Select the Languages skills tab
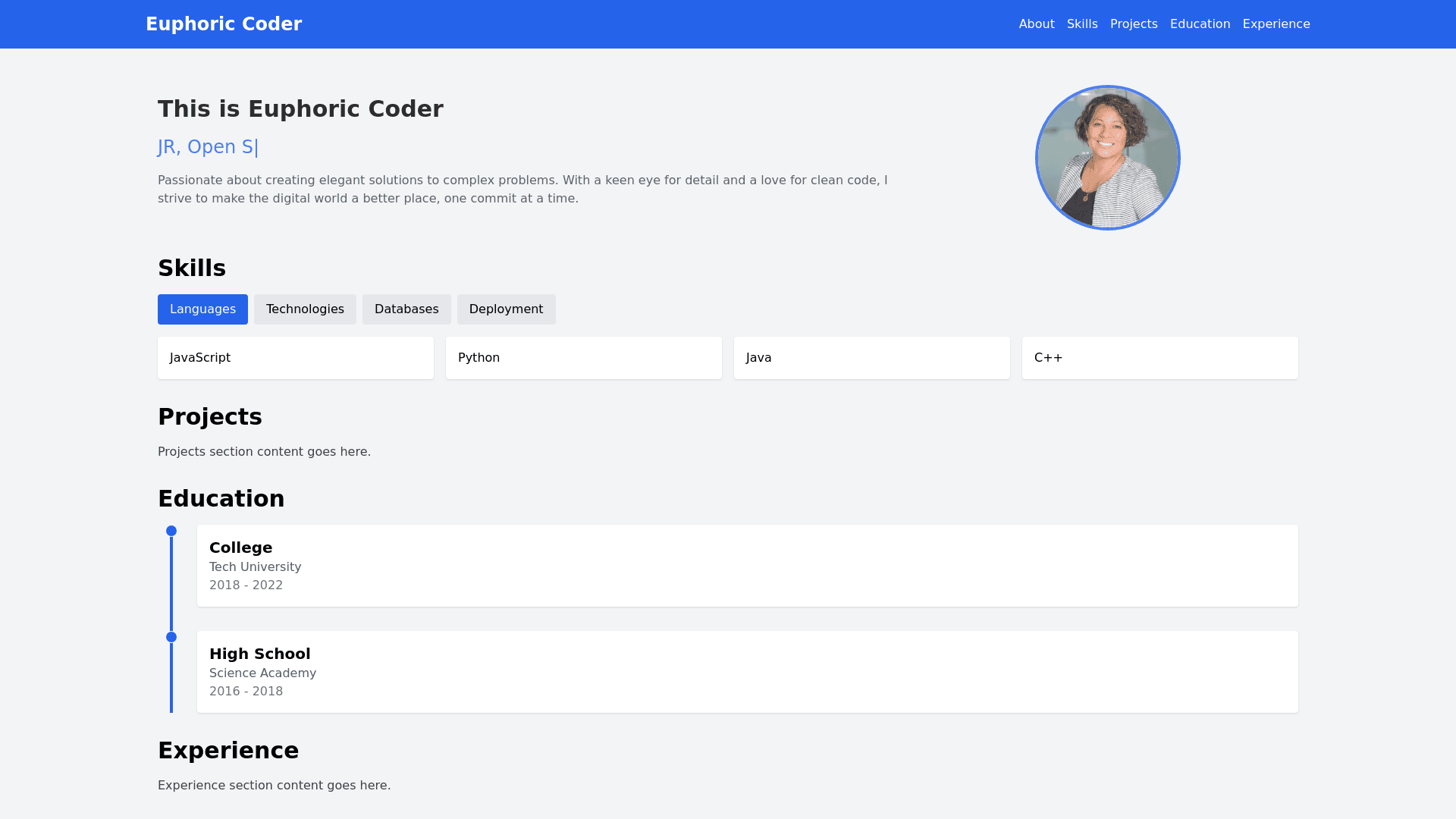 202,309
